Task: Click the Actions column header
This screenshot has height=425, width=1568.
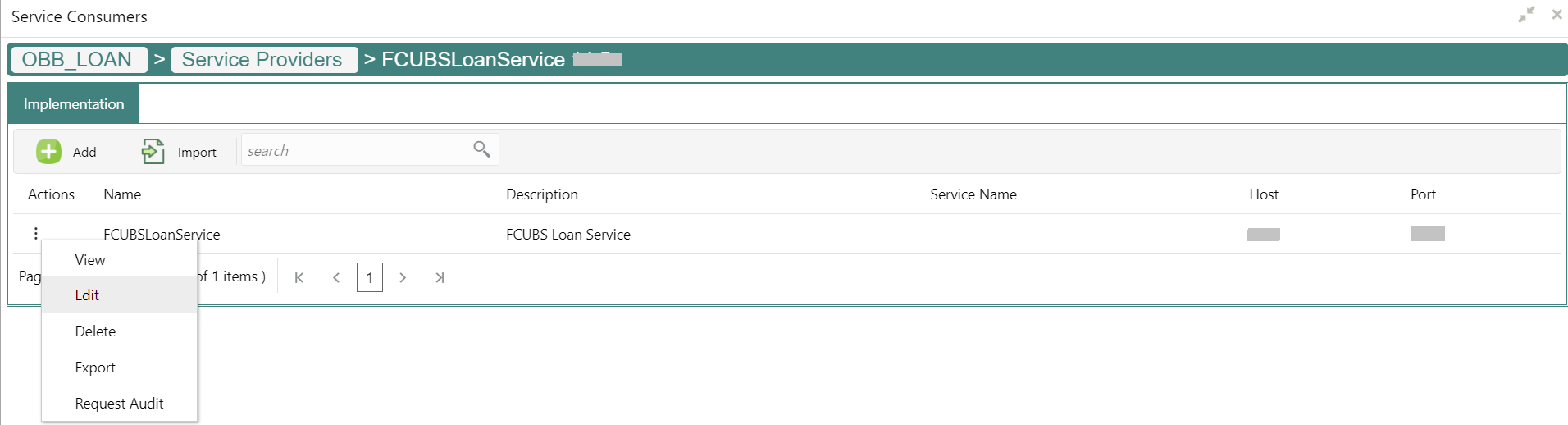Action: tap(51, 194)
